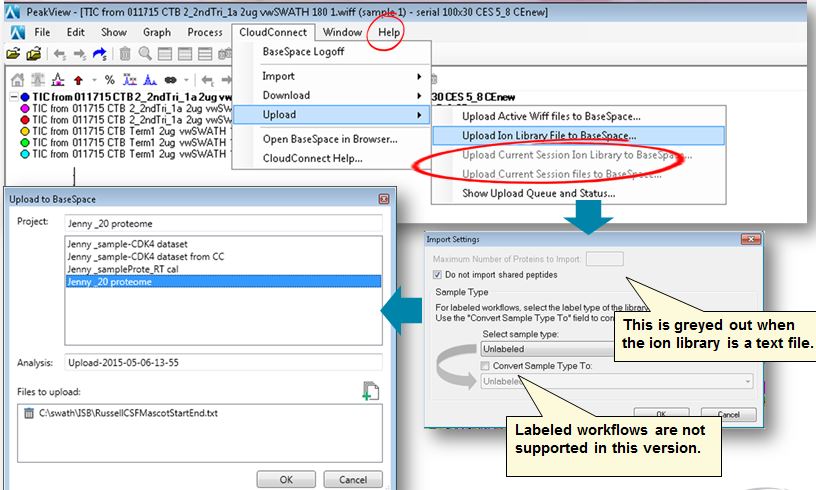The width and height of the screenshot is (816, 490).
Task: Click the blue overlaid traces icon
Action: point(130,80)
